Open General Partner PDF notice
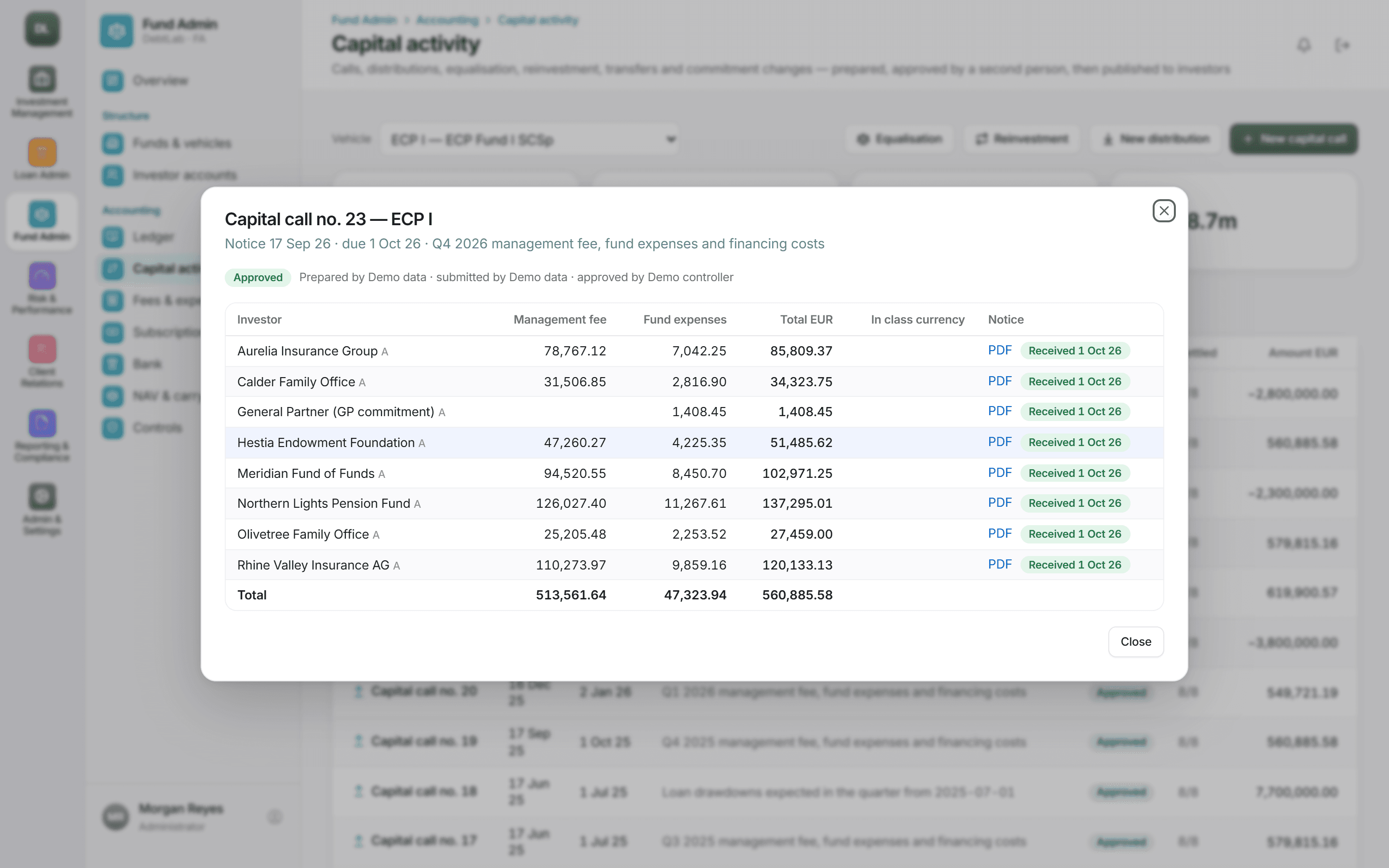This screenshot has width=1389, height=868. click(999, 411)
